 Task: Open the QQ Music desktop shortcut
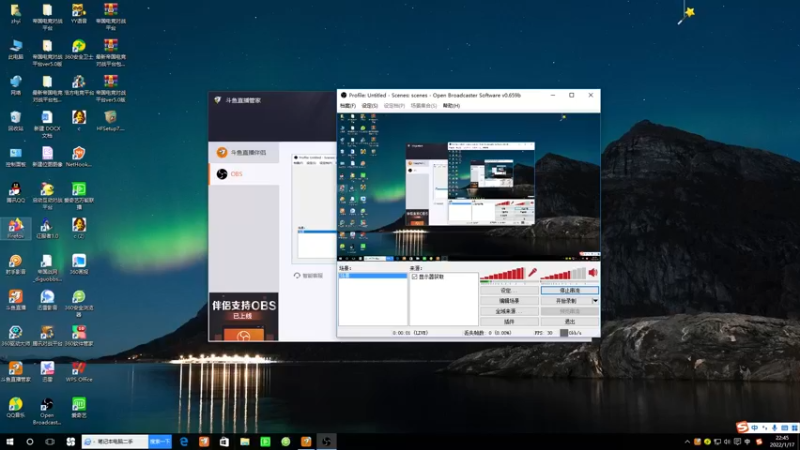point(16,408)
